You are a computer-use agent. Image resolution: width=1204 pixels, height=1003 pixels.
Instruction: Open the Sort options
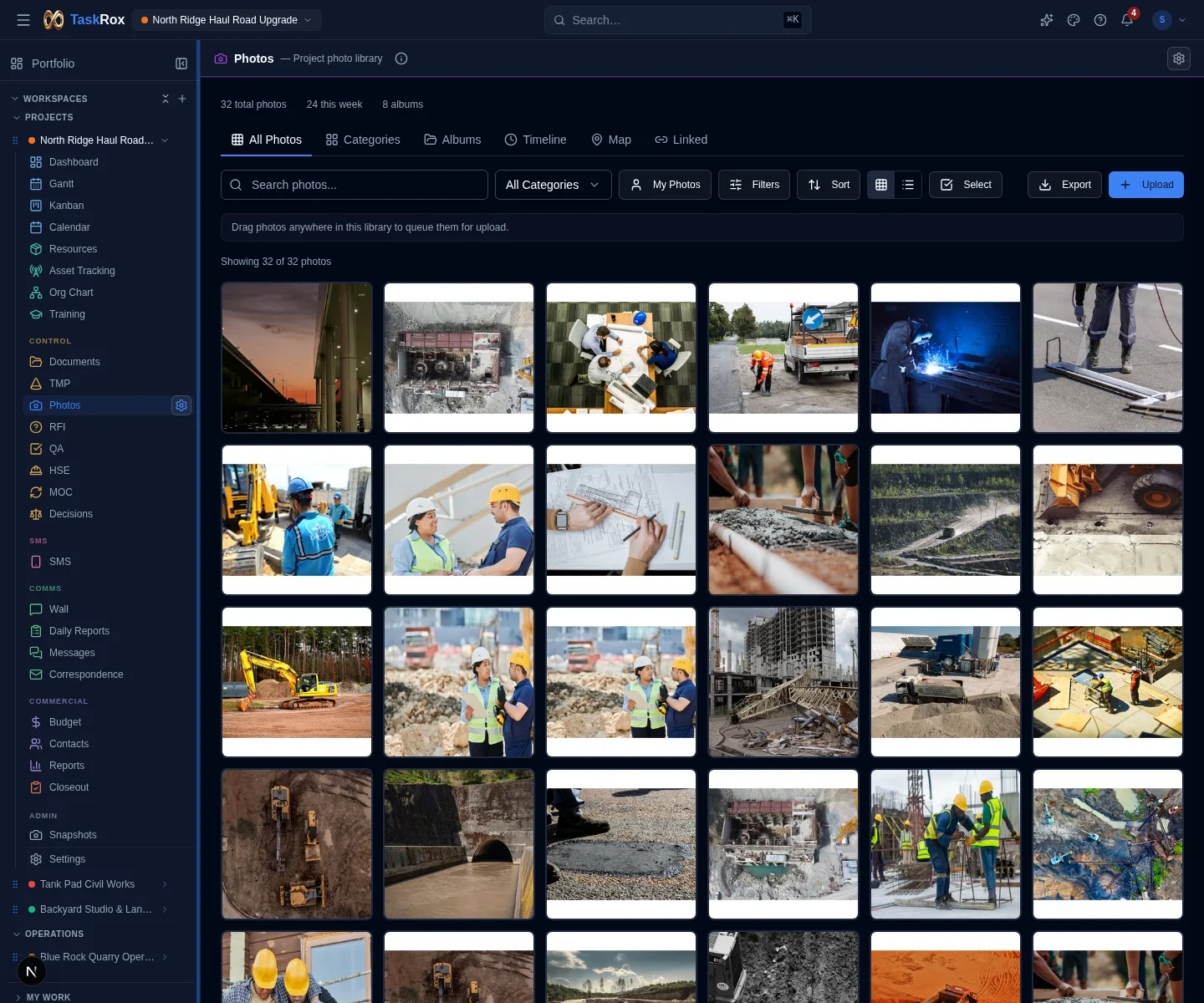point(829,185)
